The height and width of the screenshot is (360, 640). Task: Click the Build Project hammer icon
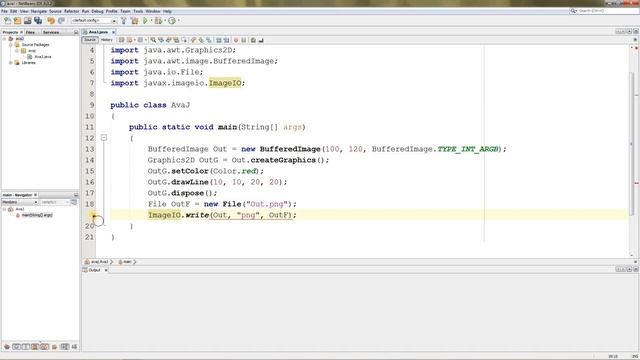pyautogui.click(x=124, y=20)
